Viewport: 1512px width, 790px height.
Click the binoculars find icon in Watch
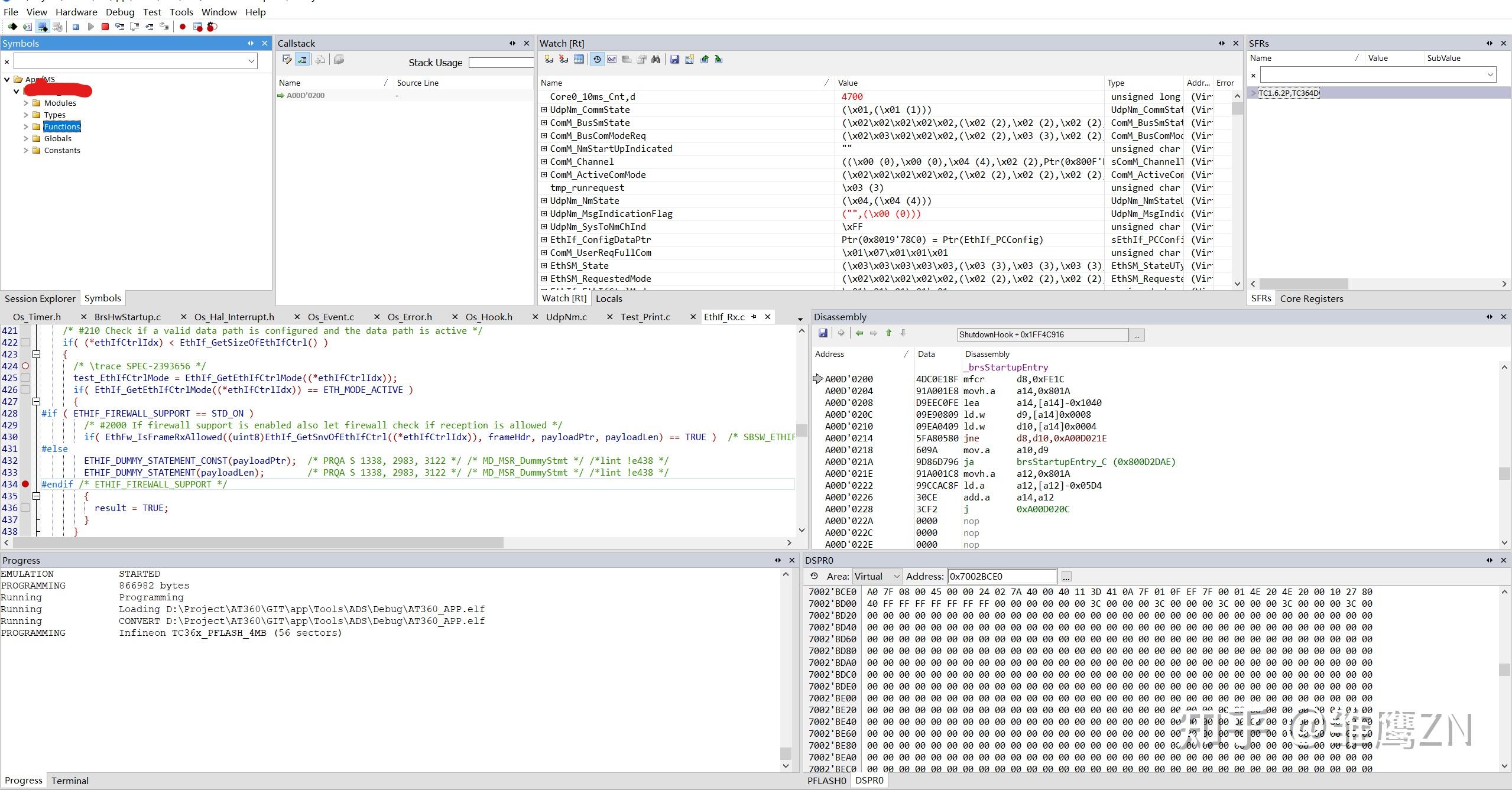656,59
